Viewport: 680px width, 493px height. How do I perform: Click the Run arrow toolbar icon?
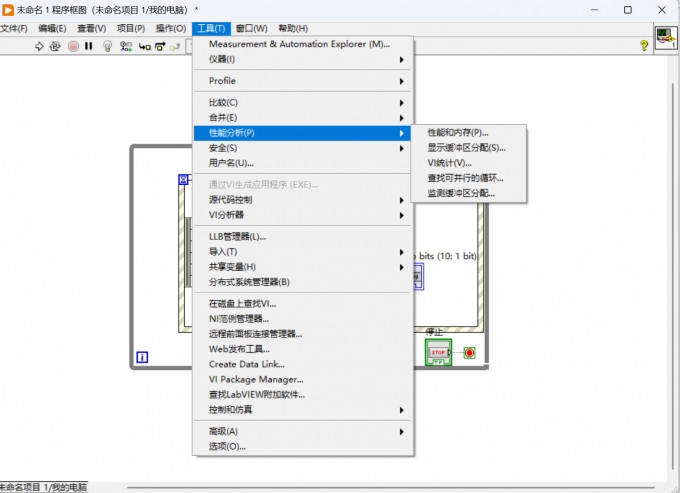[39, 46]
